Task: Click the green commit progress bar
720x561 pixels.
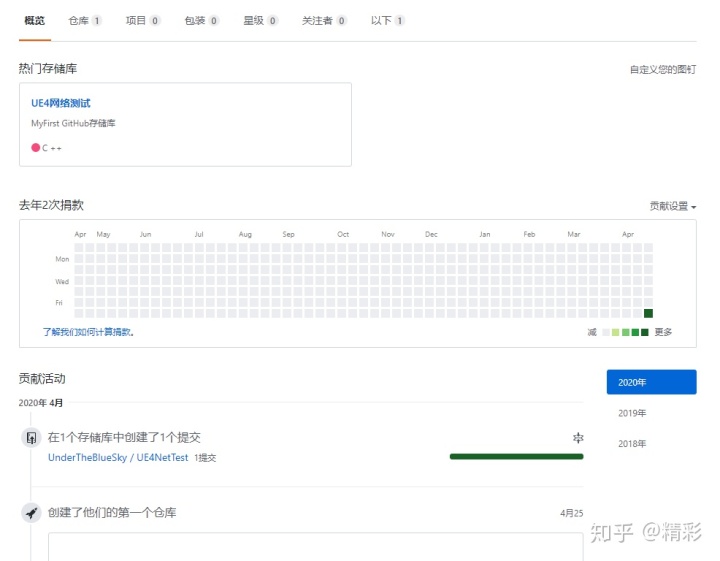Action: tap(517, 456)
